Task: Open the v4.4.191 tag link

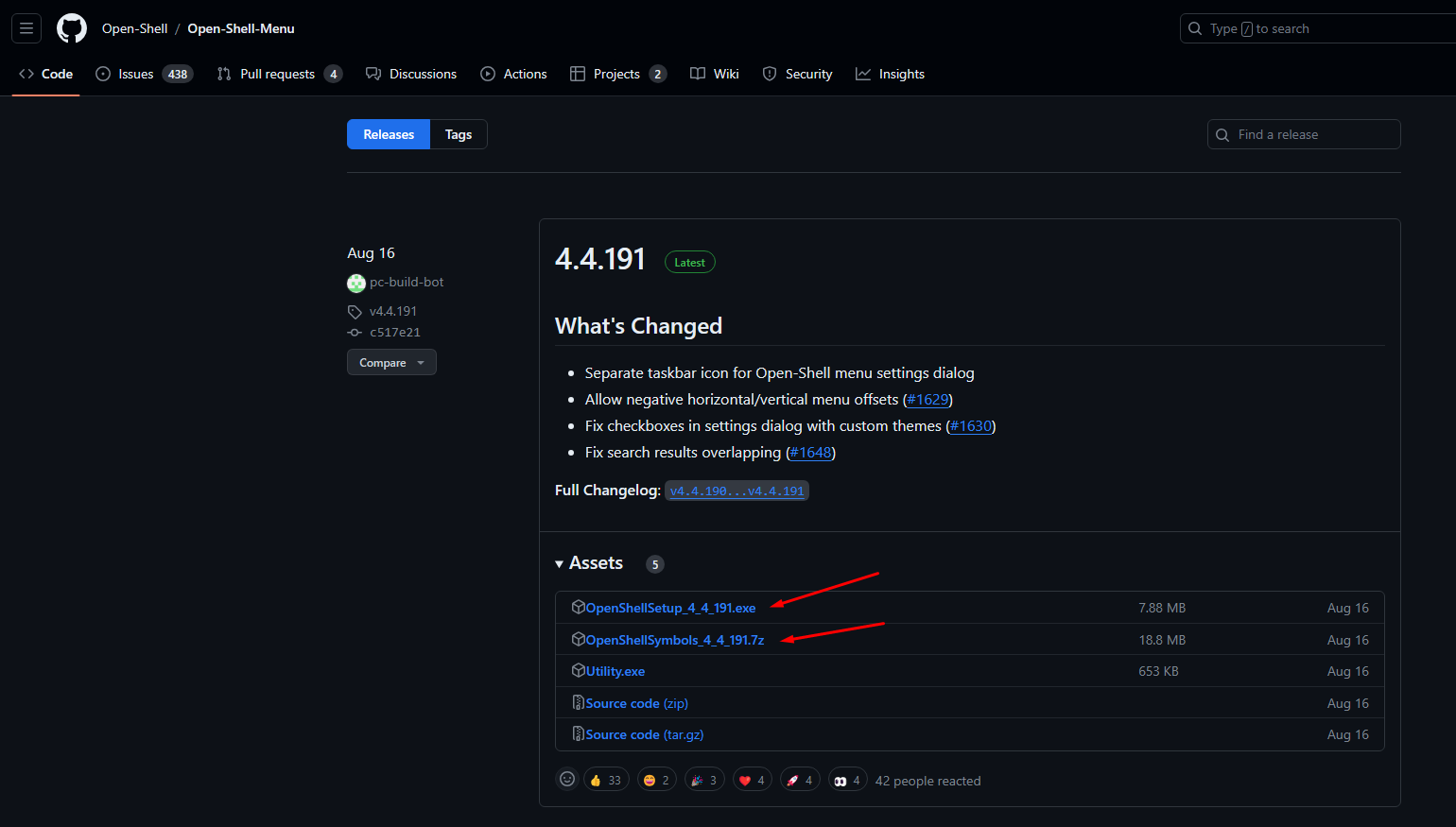Action: coord(392,311)
